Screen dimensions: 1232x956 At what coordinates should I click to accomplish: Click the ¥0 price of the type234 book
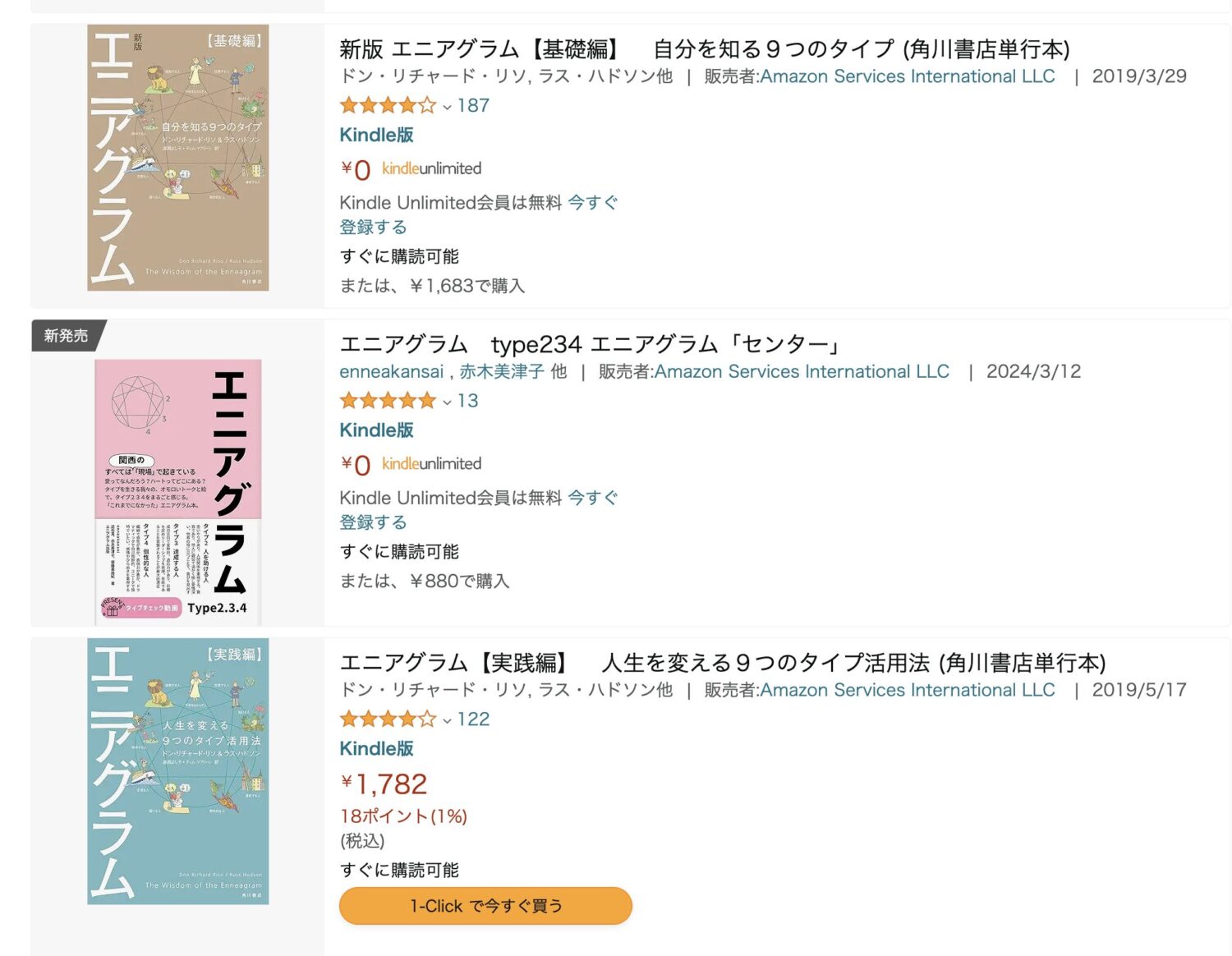[356, 465]
